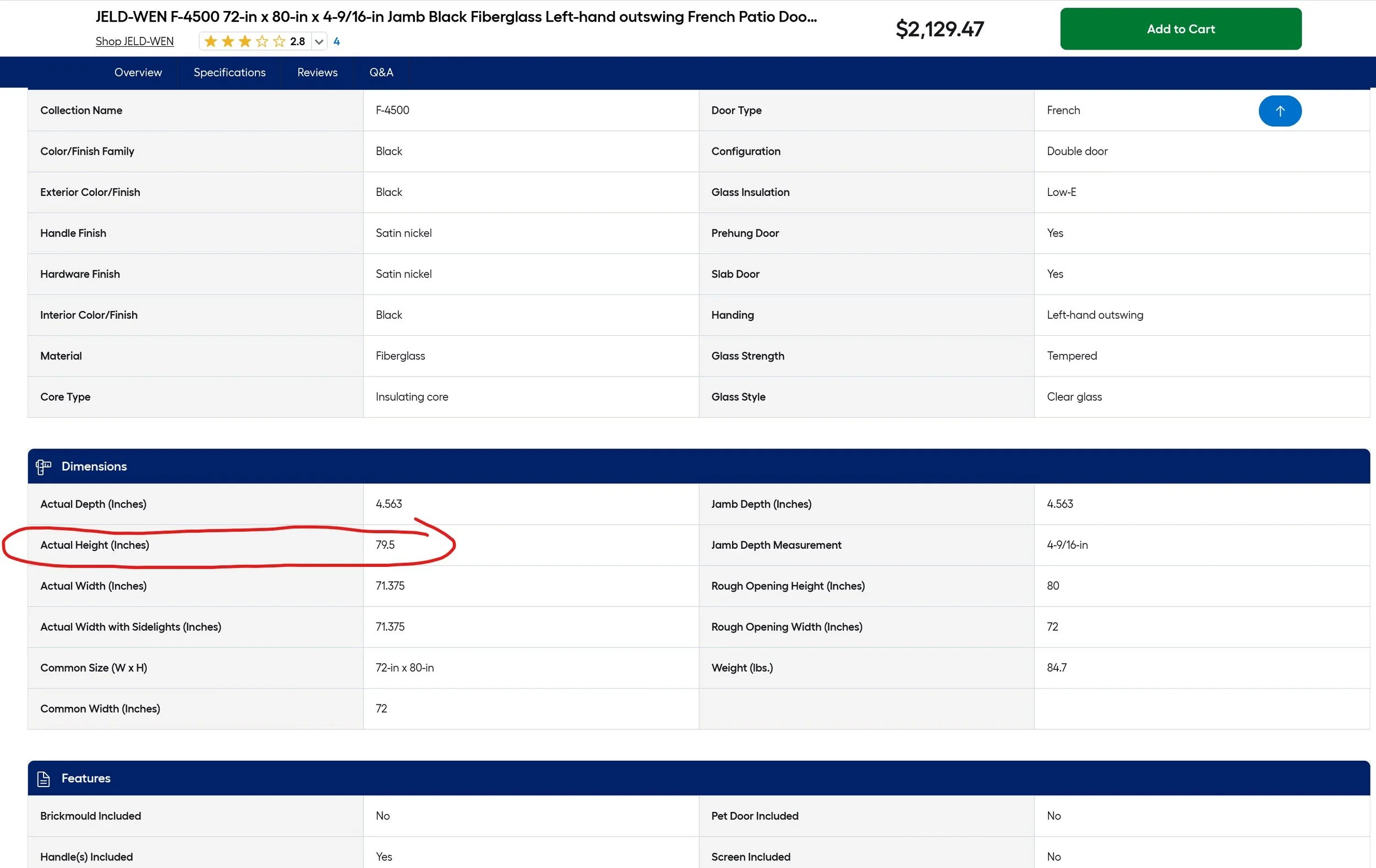Click the Dimensions ruler icon

pyautogui.click(x=43, y=466)
